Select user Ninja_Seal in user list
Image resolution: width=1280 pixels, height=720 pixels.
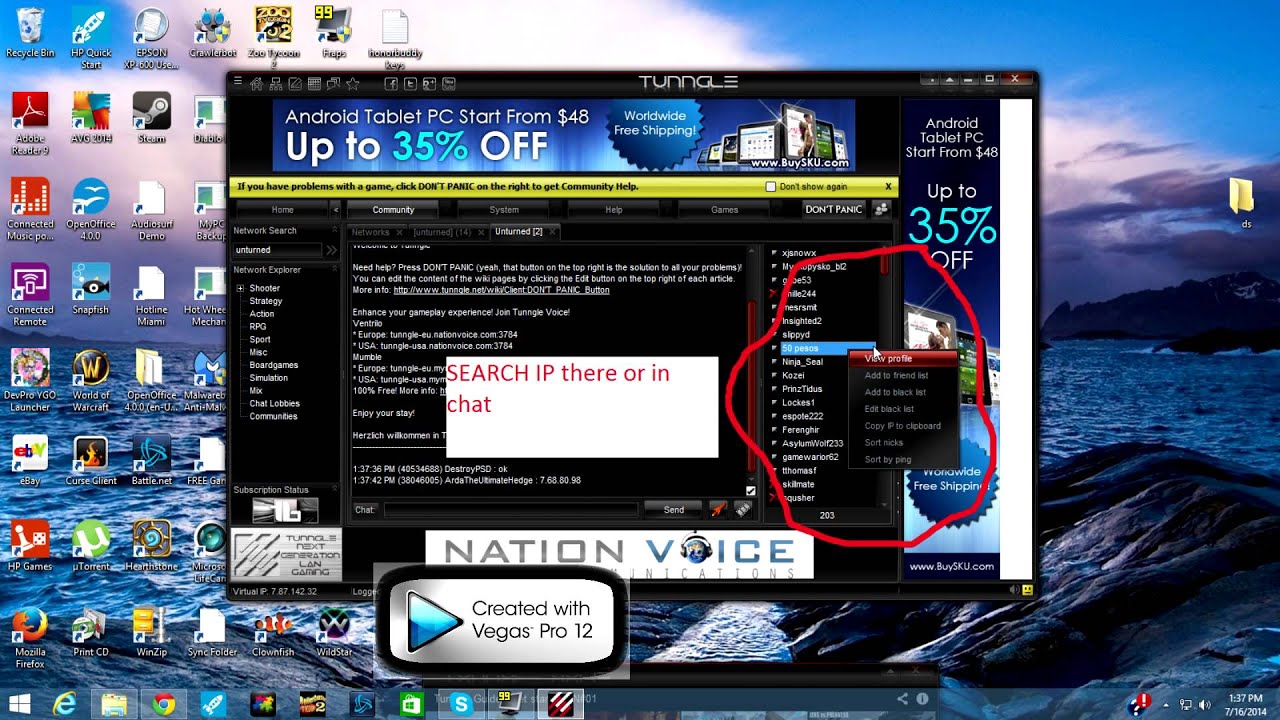[x=802, y=362]
